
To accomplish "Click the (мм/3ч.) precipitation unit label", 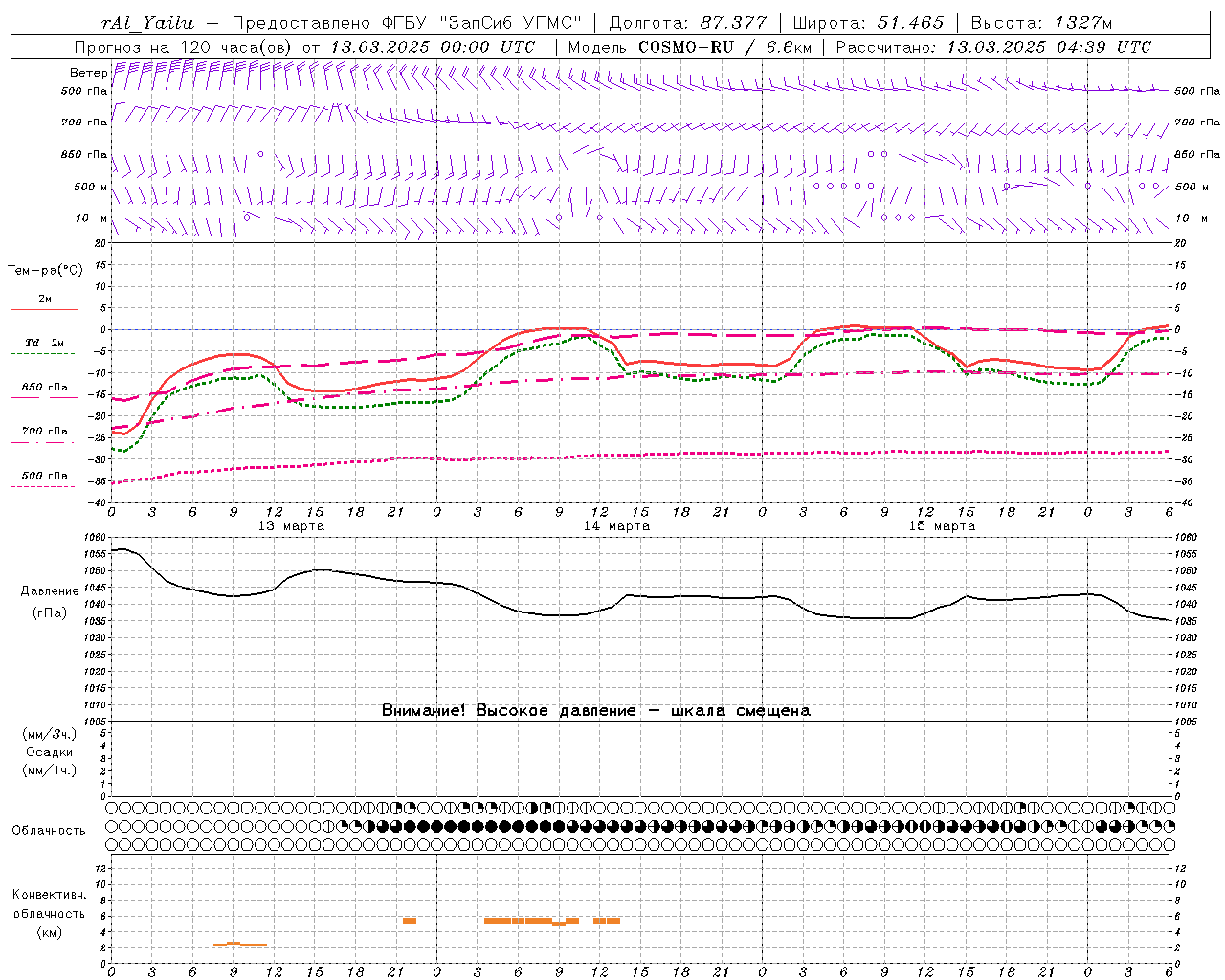I will [x=50, y=734].
